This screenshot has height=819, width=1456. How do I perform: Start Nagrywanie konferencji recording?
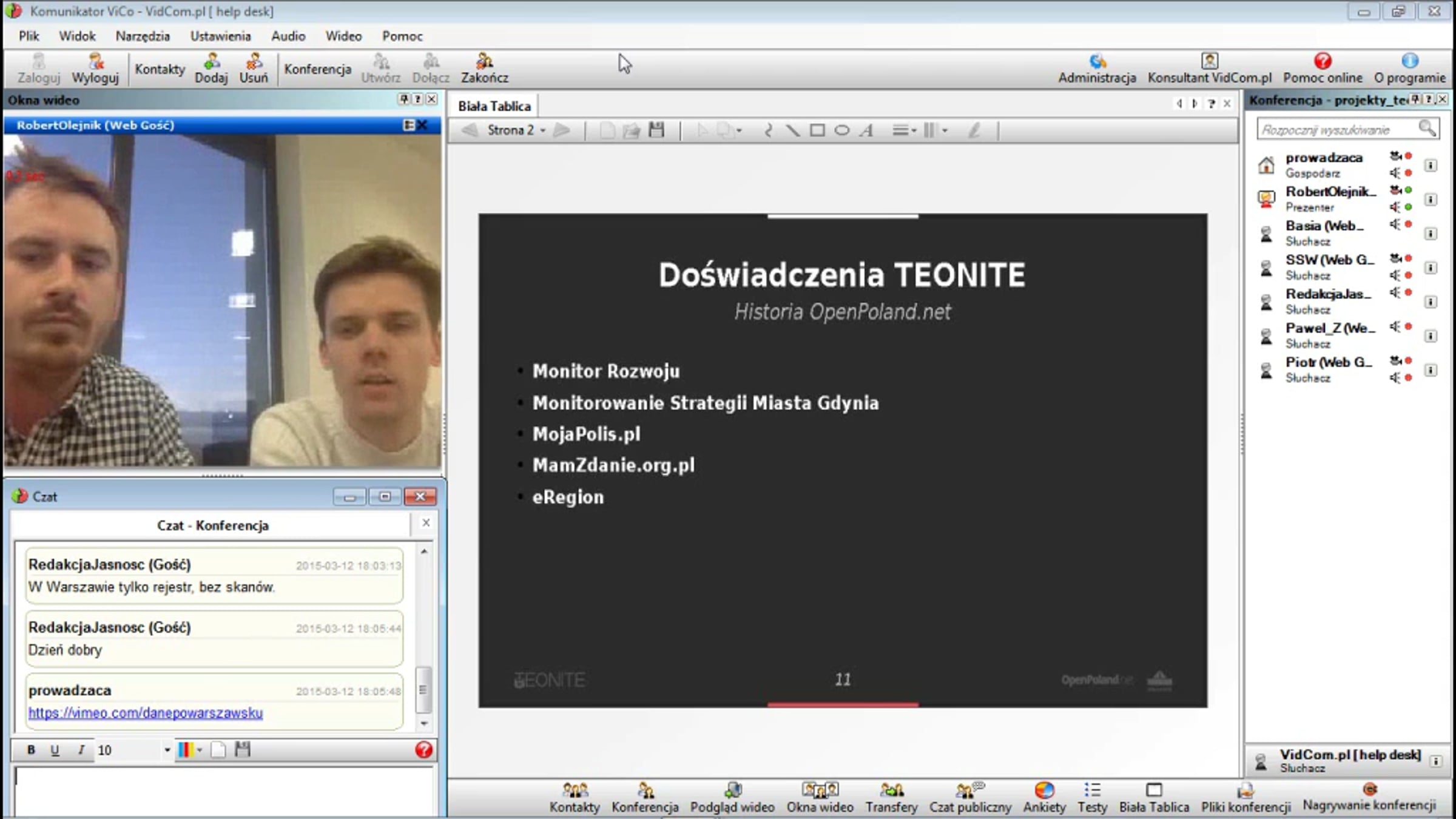pyautogui.click(x=1369, y=797)
